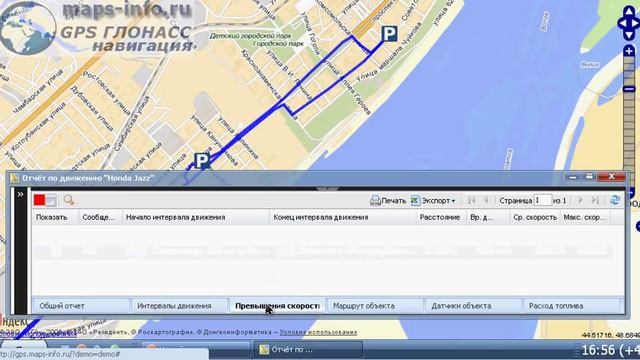Screen dimensions: 640x360
Task: Click the Ср. скорость column header
Action: (x=535, y=218)
